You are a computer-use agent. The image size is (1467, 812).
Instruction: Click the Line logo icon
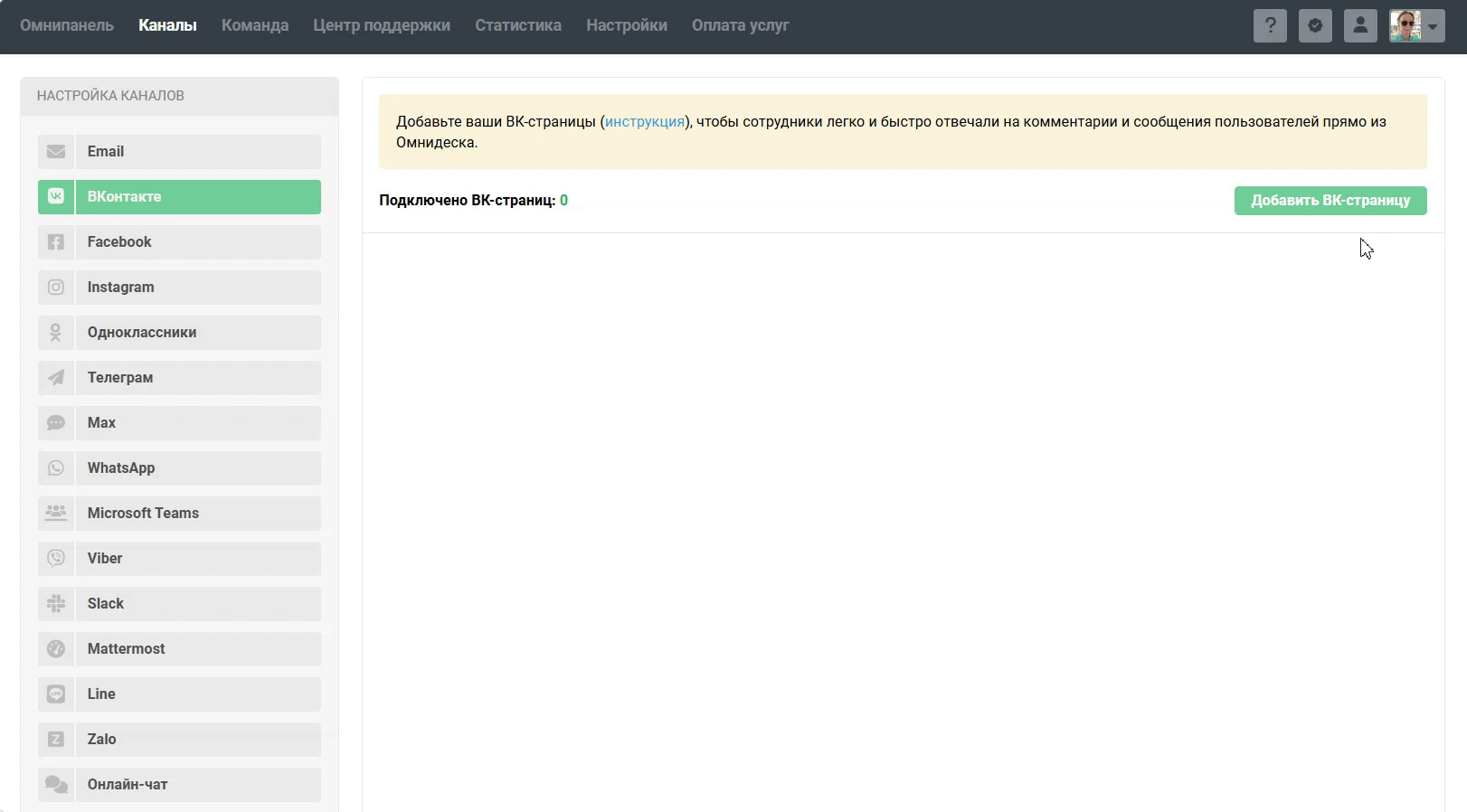(x=56, y=694)
